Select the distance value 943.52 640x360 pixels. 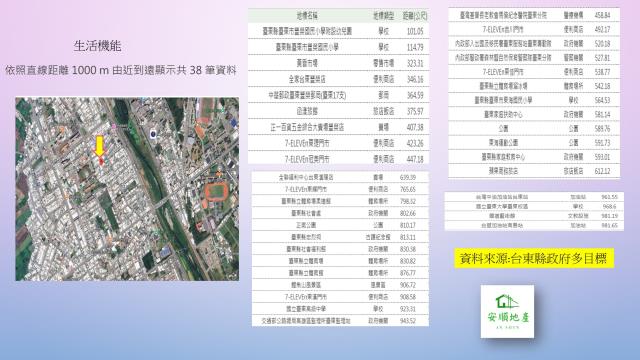tap(408, 321)
